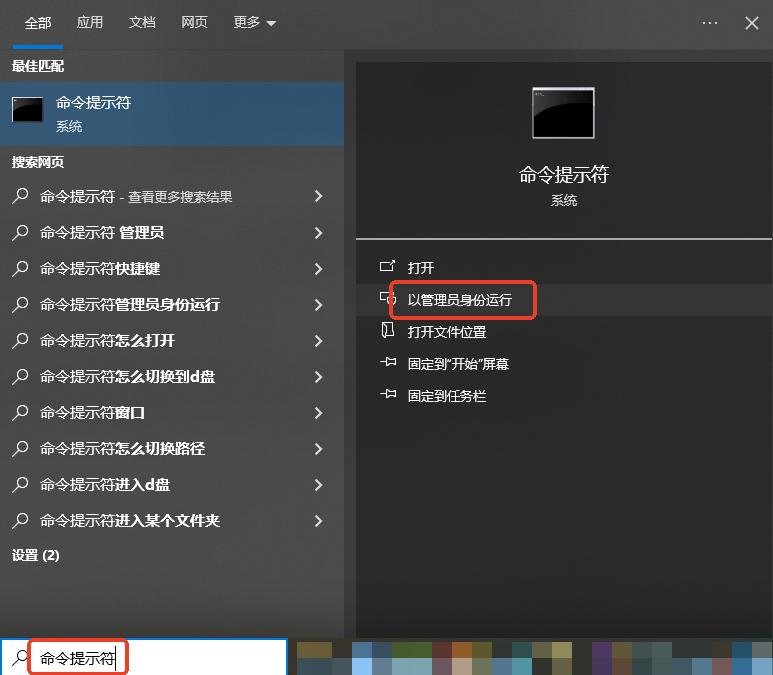The height and width of the screenshot is (675, 773).
Task: Click the search input field containing 命令提示符
Action: [160, 657]
